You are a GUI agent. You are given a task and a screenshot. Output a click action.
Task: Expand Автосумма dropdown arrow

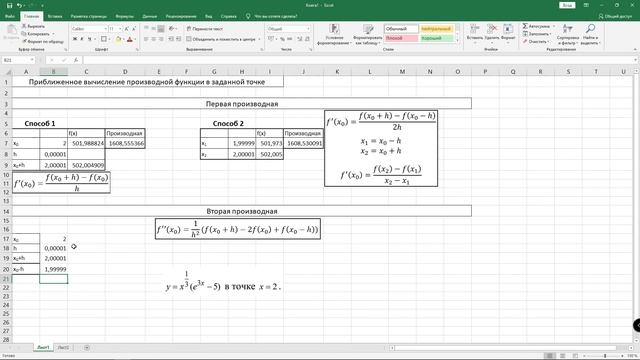pos(553,26)
